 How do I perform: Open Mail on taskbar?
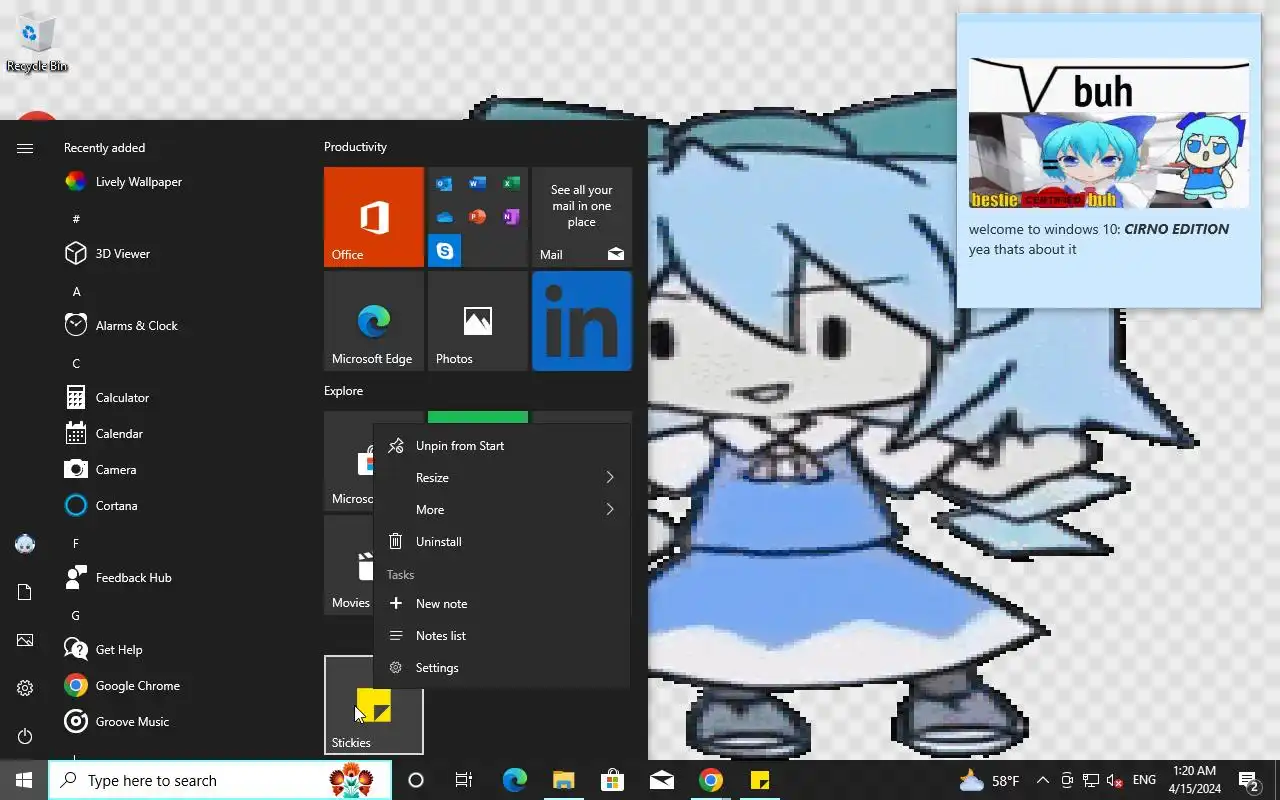(x=662, y=780)
